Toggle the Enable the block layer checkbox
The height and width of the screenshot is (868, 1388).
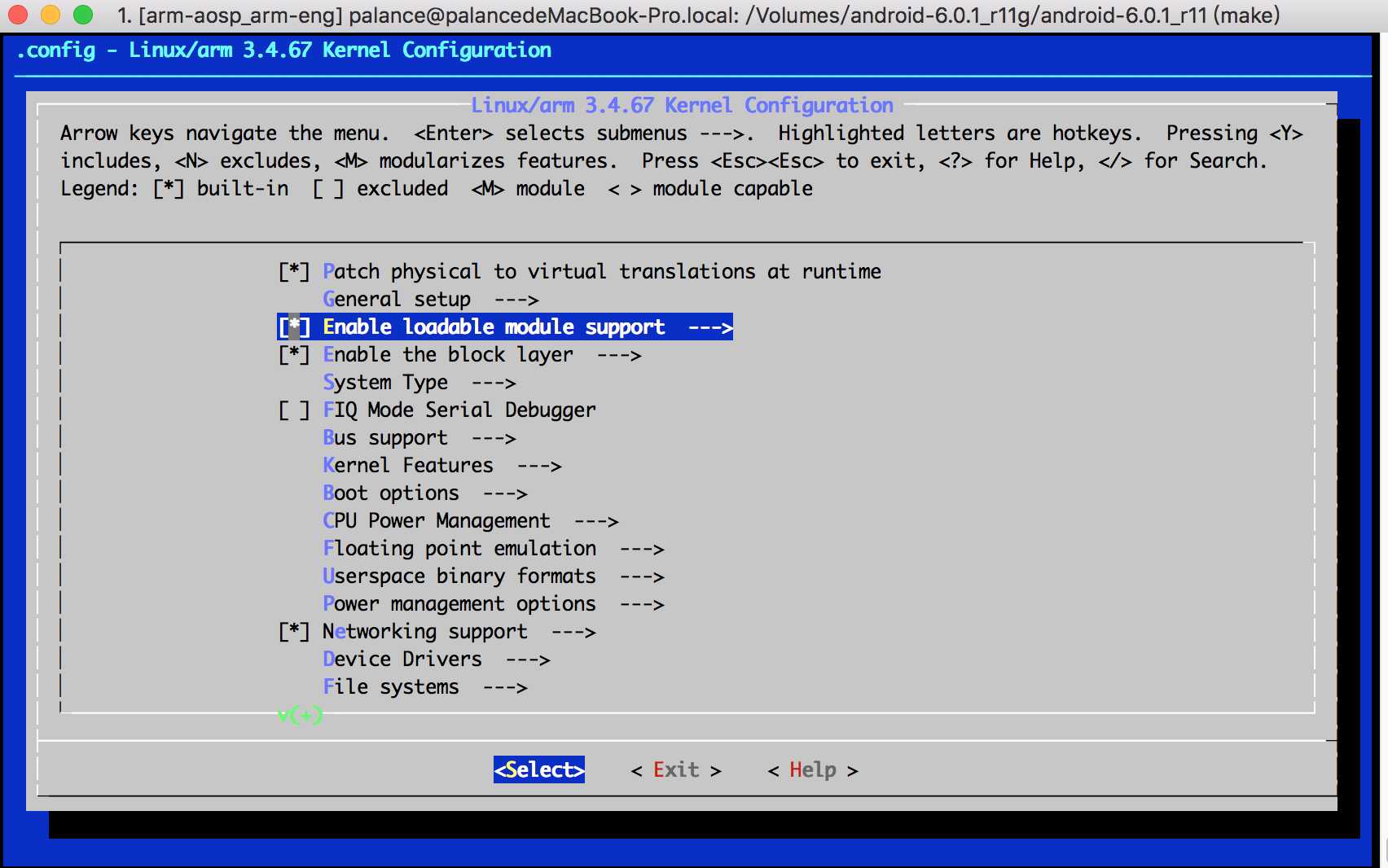294,354
